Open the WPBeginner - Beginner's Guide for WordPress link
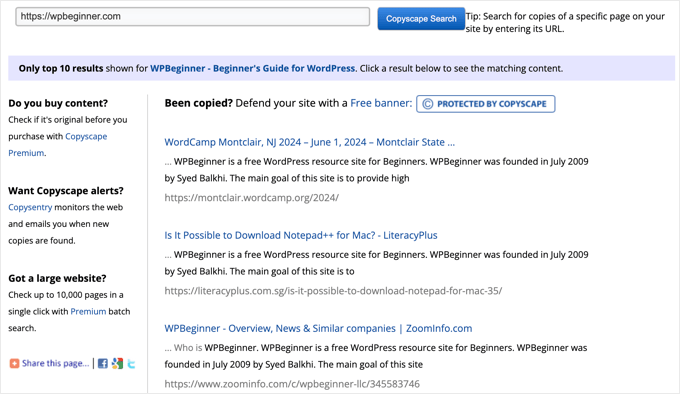680x394 pixels. point(252,68)
